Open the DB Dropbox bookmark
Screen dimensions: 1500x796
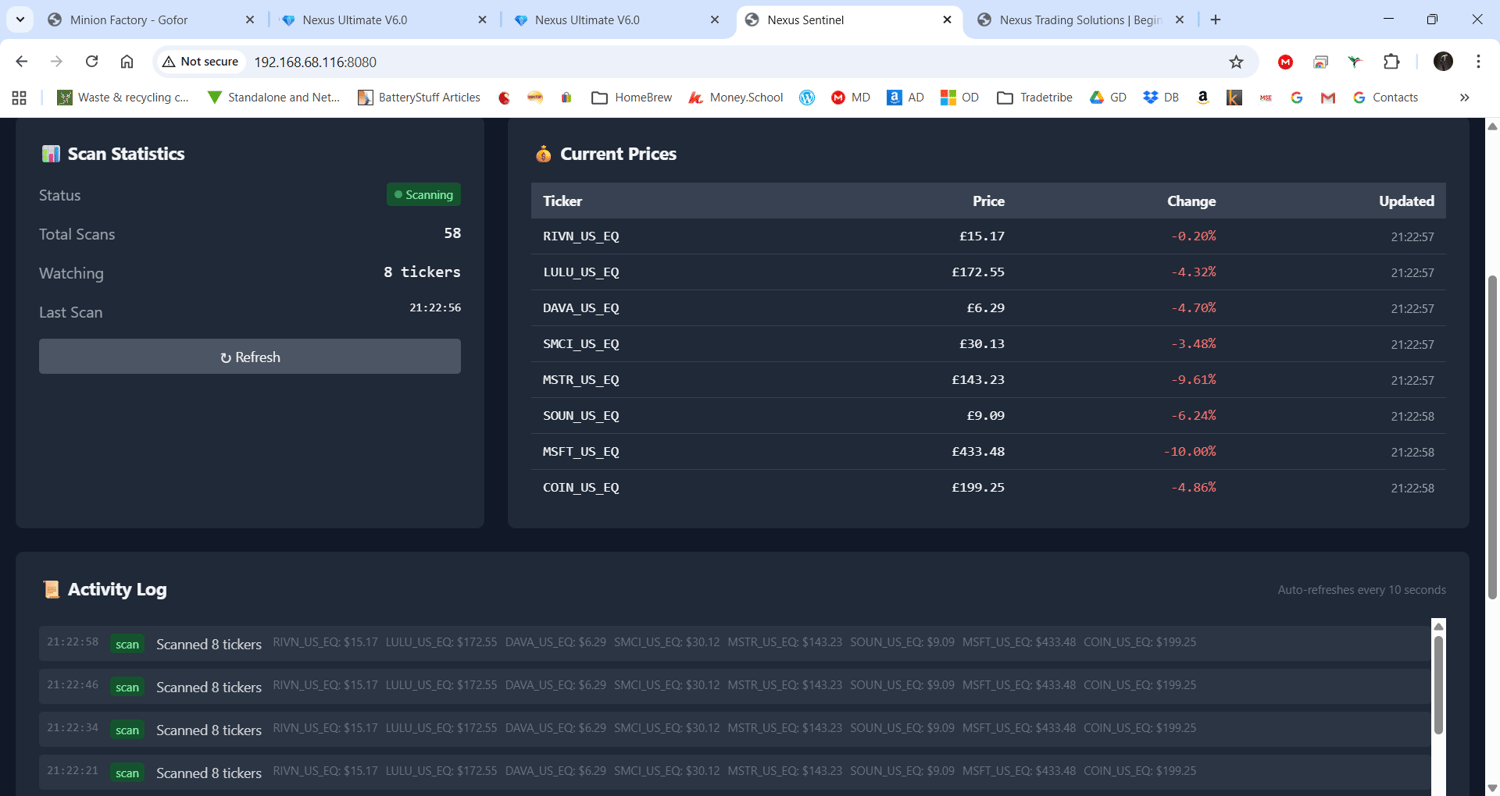pos(1161,97)
